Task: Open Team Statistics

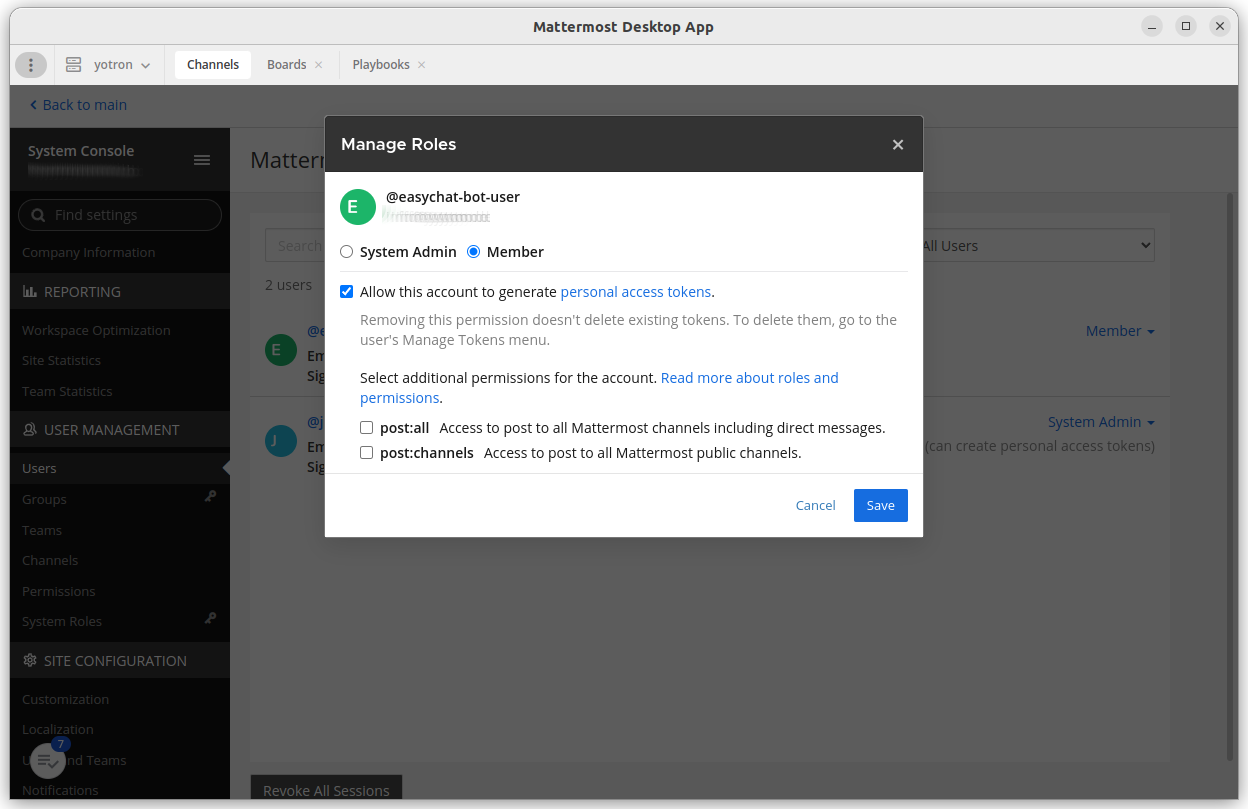Action: [67, 392]
